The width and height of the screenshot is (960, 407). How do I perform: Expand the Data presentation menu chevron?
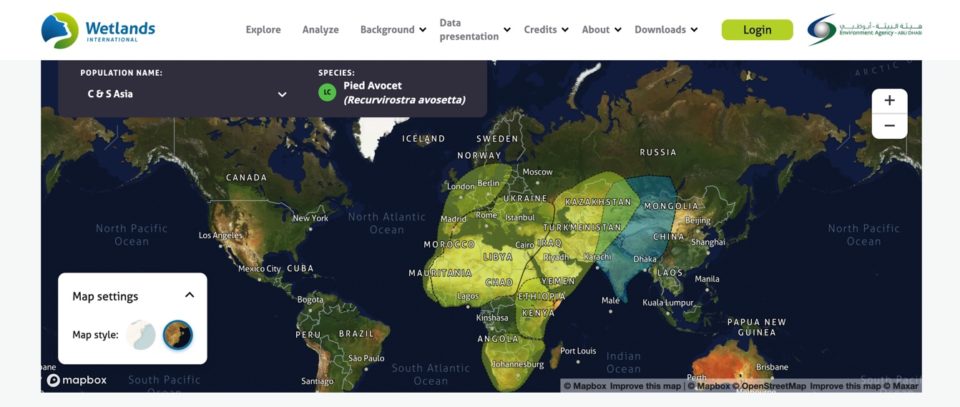[x=507, y=29]
